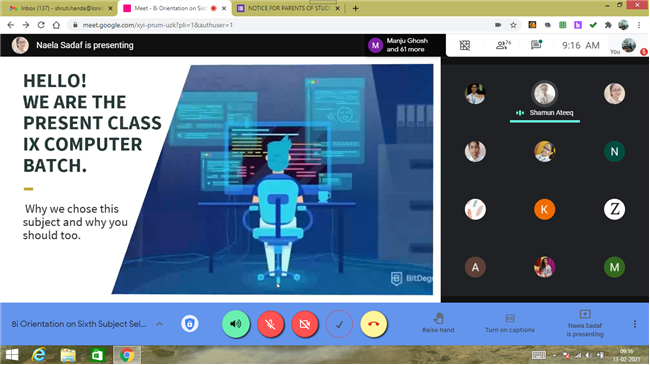Image resolution: width=650 pixels, height=365 pixels.
Task: Open the participants list icon
Action: coord(503,45)
